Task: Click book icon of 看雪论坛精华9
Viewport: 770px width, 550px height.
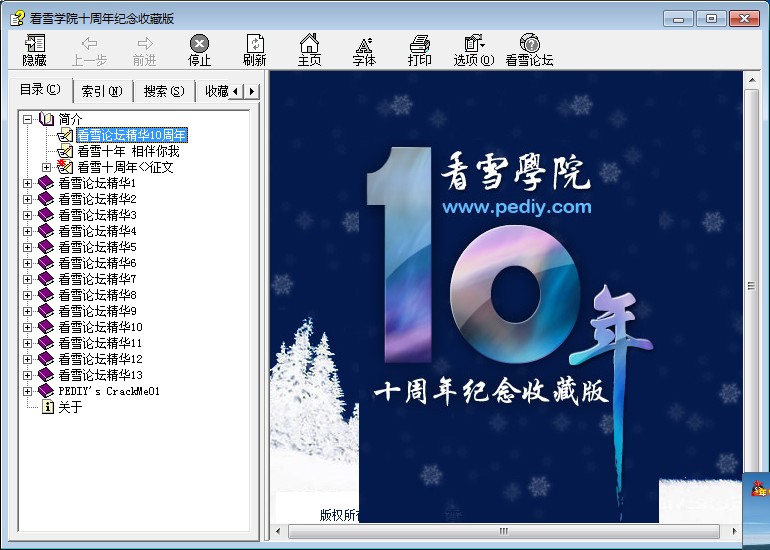Action: [x=46, y=311]
